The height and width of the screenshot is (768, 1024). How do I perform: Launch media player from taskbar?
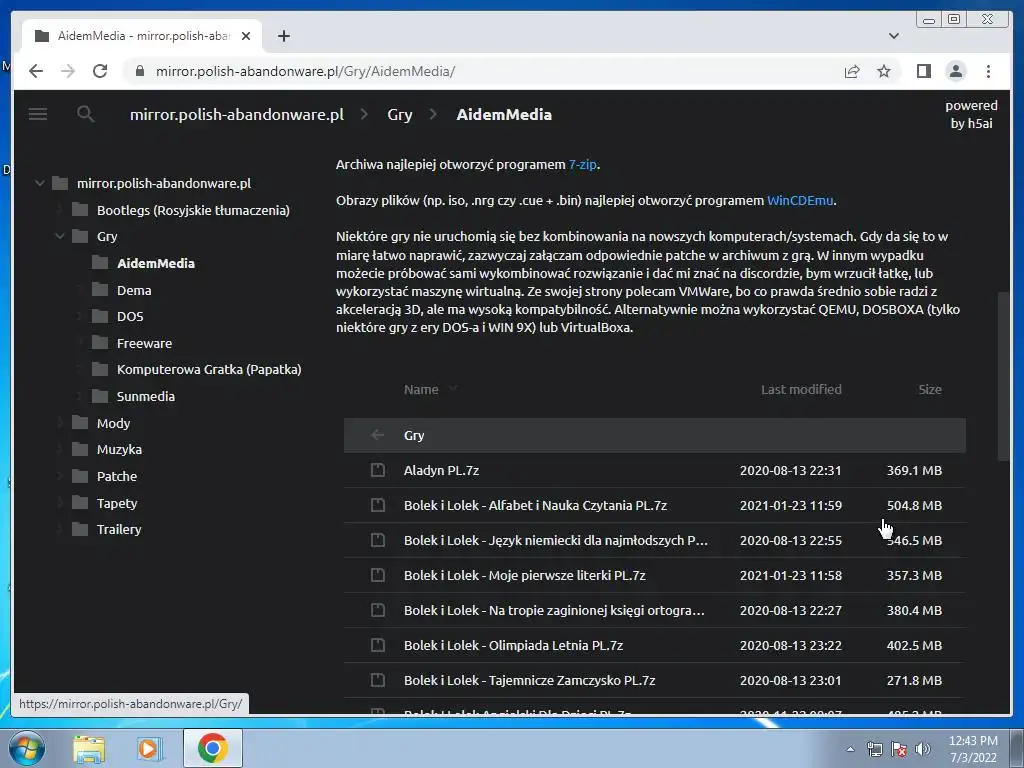[150, 748]
